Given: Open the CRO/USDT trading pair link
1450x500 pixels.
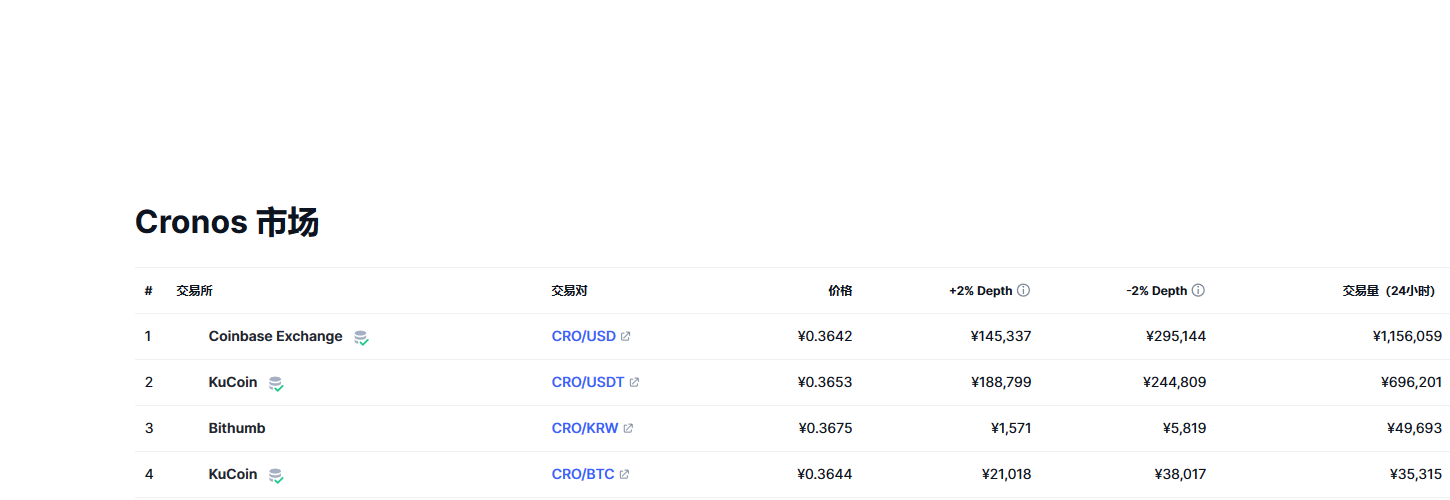Looking at the screenshot, I should 588,383.
